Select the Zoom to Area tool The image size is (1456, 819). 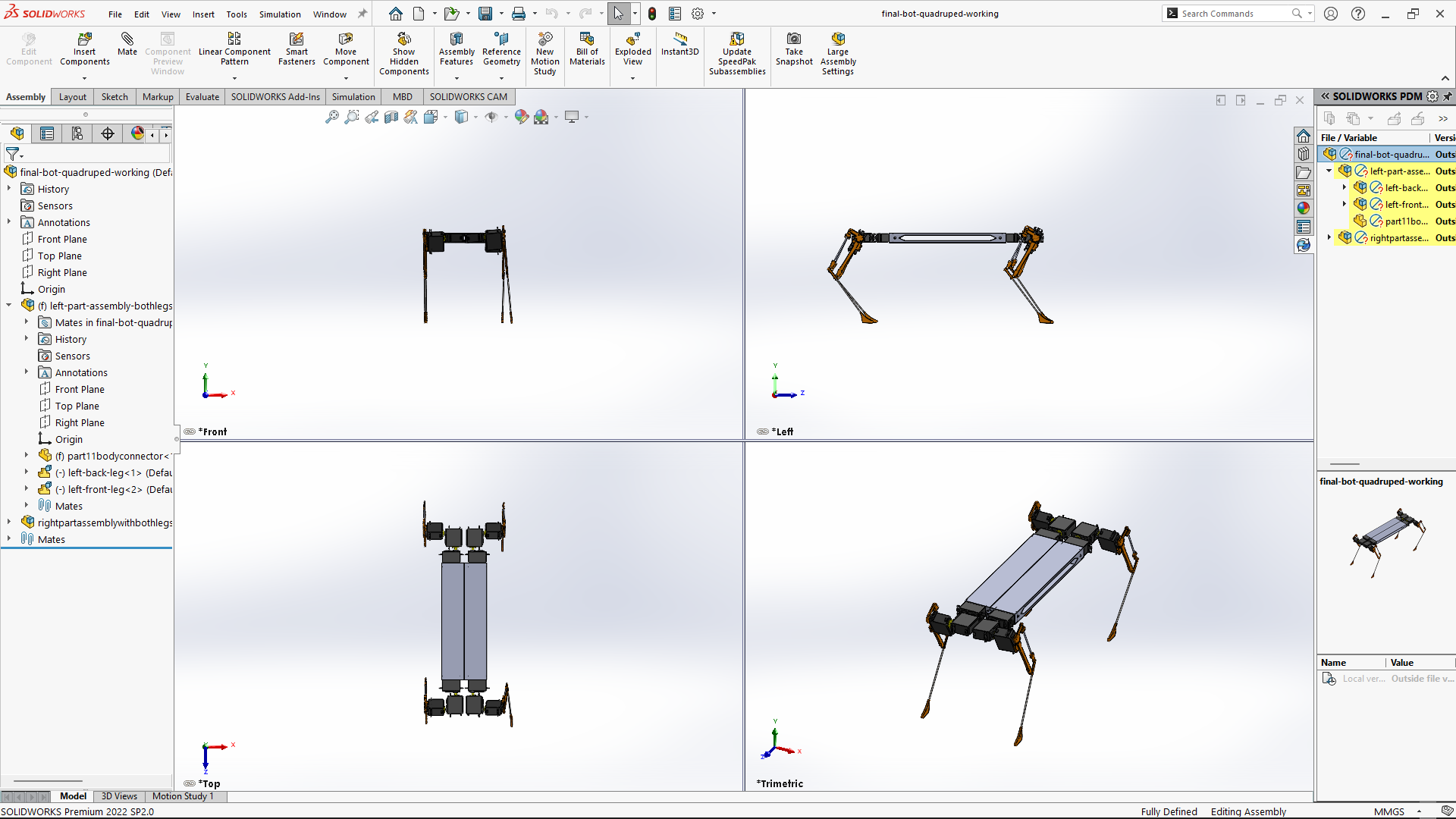pos(350,117)
